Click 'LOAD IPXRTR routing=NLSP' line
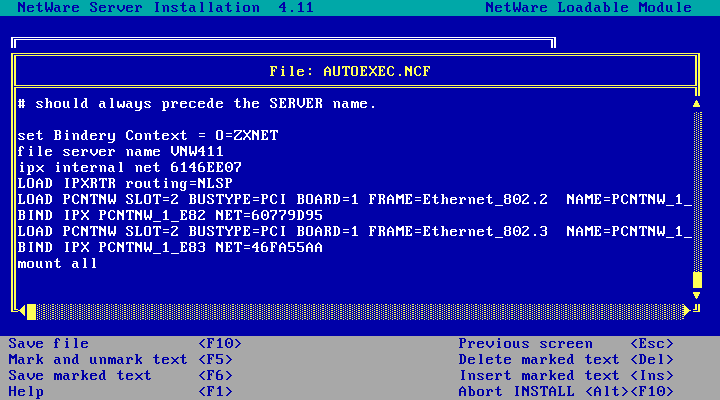Image resolution: width=720 pixels, height=400 pixels. (125, 184)
